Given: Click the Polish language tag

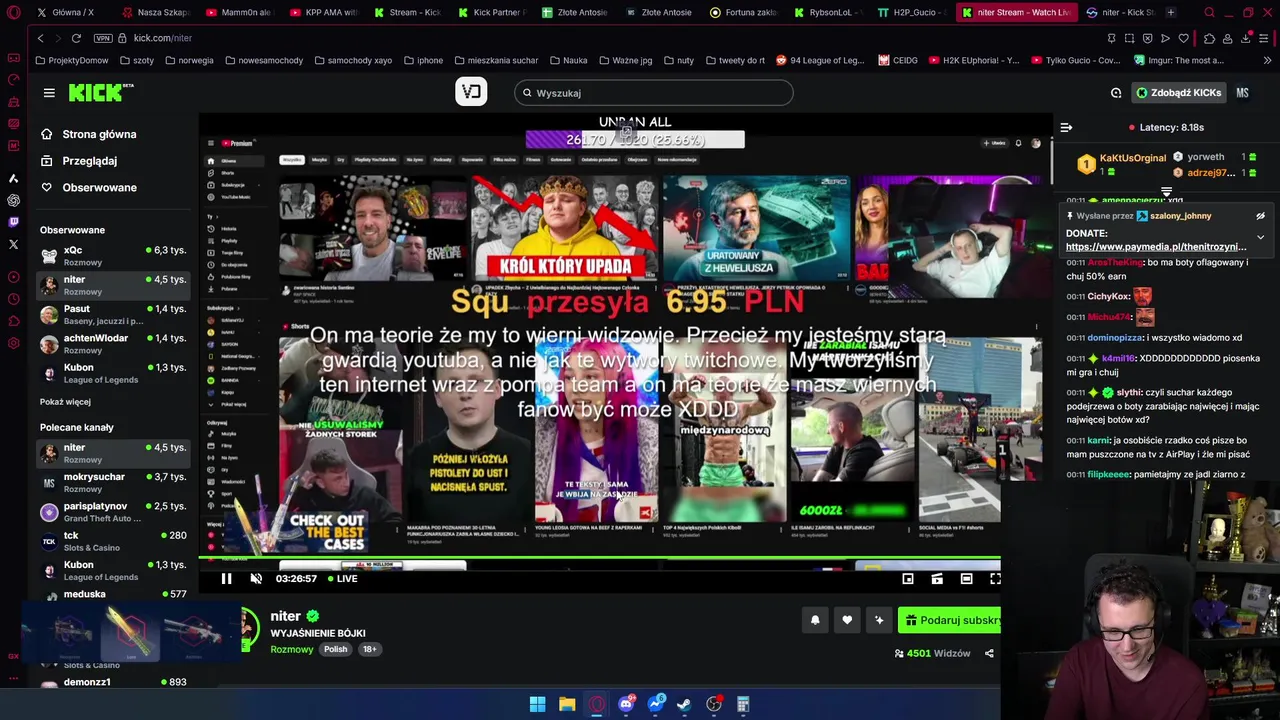Looking at the screenshot, I should 335,650.
